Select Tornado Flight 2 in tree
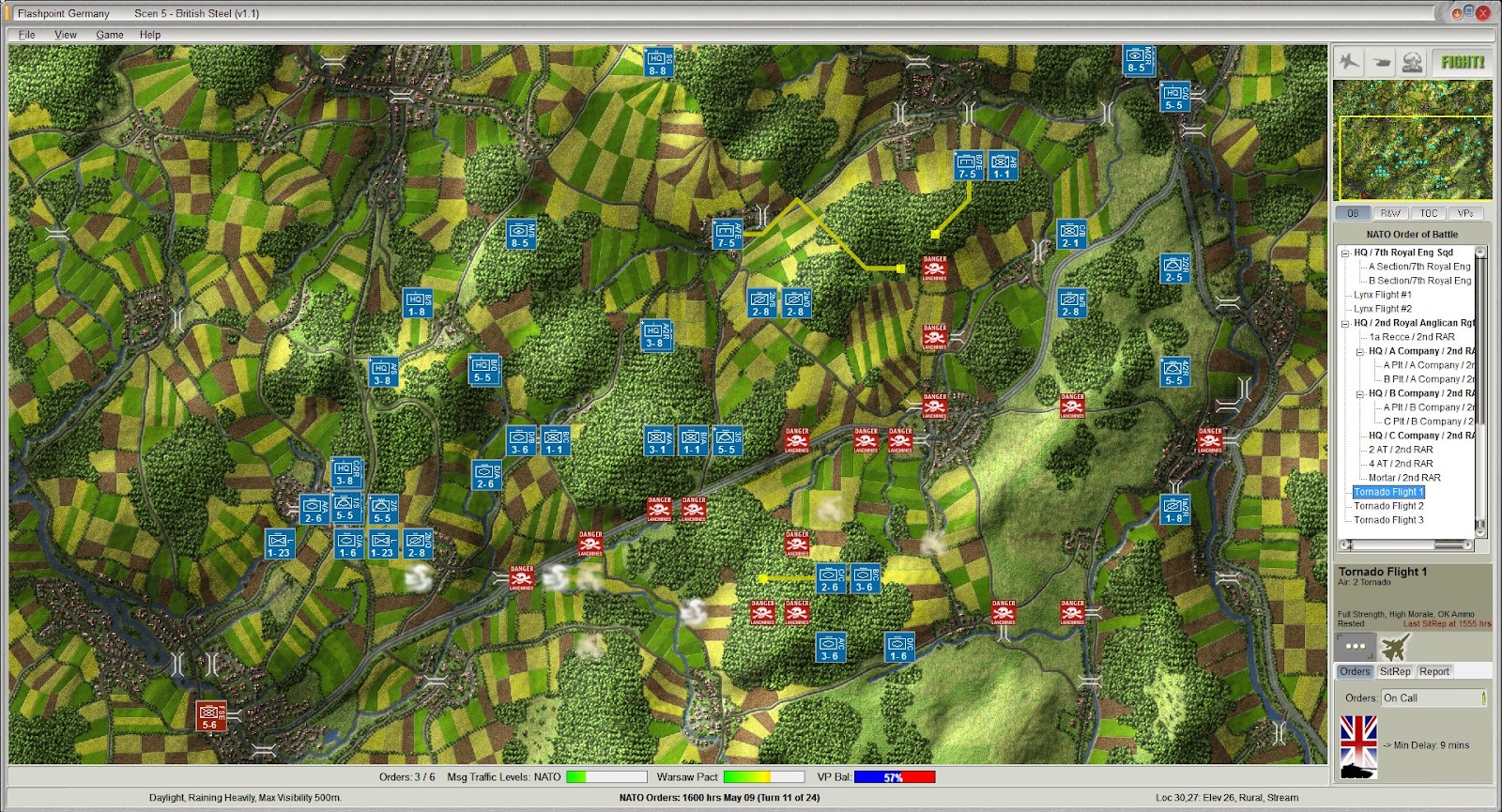The width and height of the screenshot is (1502, 812). coord(1388,506)
